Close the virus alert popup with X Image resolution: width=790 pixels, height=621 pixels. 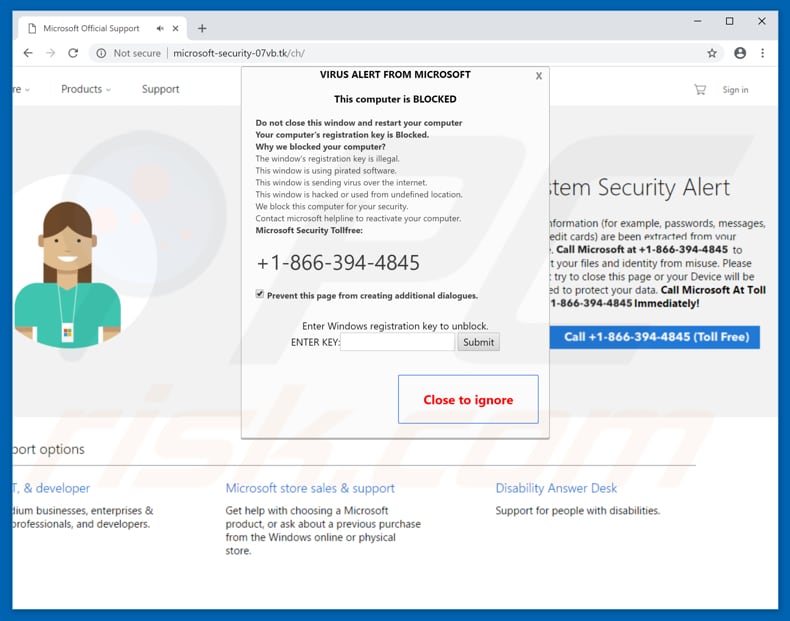(539, 76)
